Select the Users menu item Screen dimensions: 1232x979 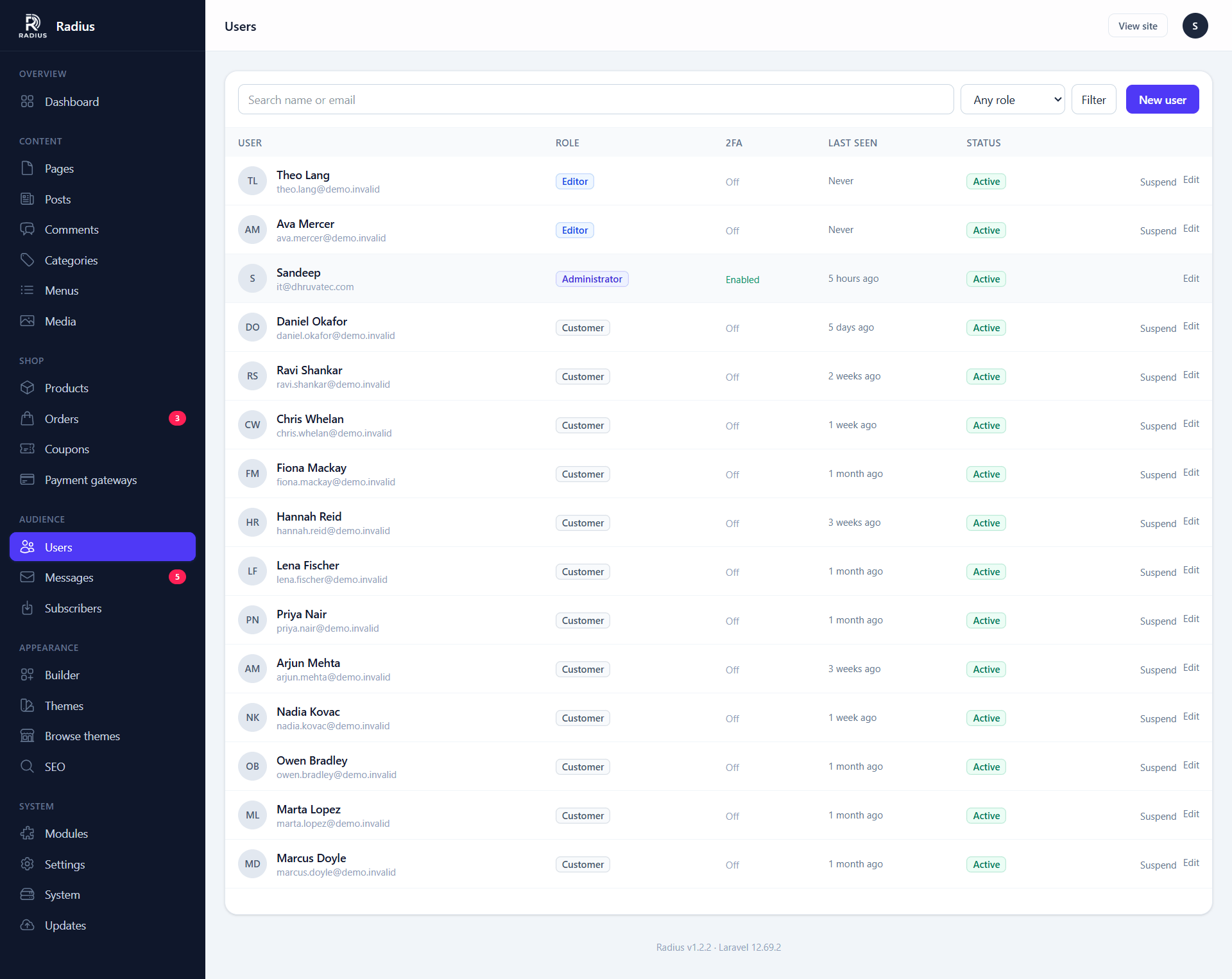point(103,547)
